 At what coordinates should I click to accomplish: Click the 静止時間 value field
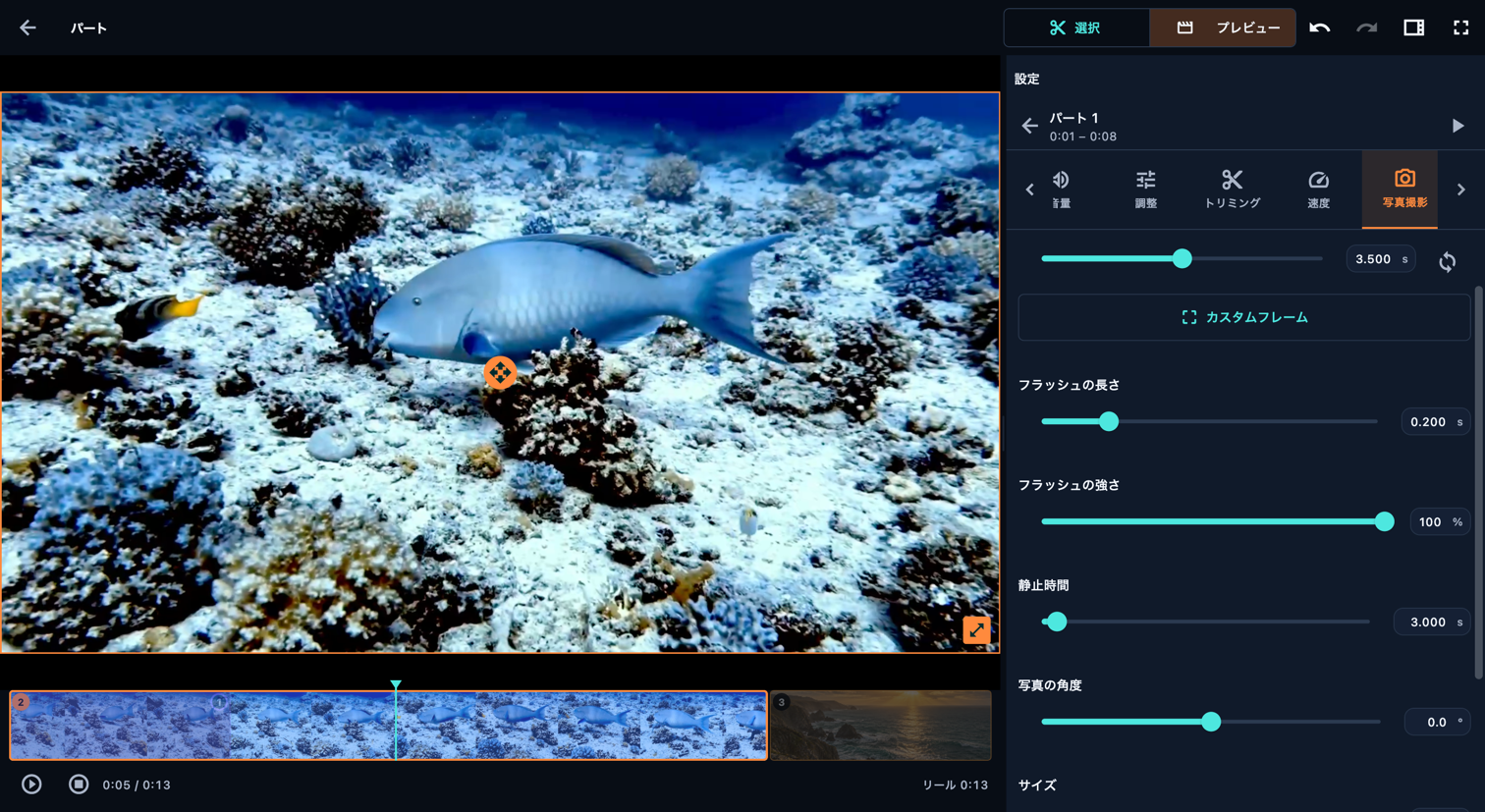pos(1435,622)
